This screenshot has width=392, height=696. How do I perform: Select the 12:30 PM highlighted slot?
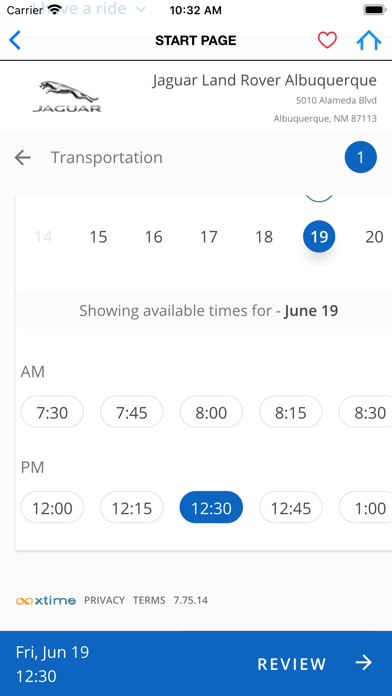click(x=211, y=507)
